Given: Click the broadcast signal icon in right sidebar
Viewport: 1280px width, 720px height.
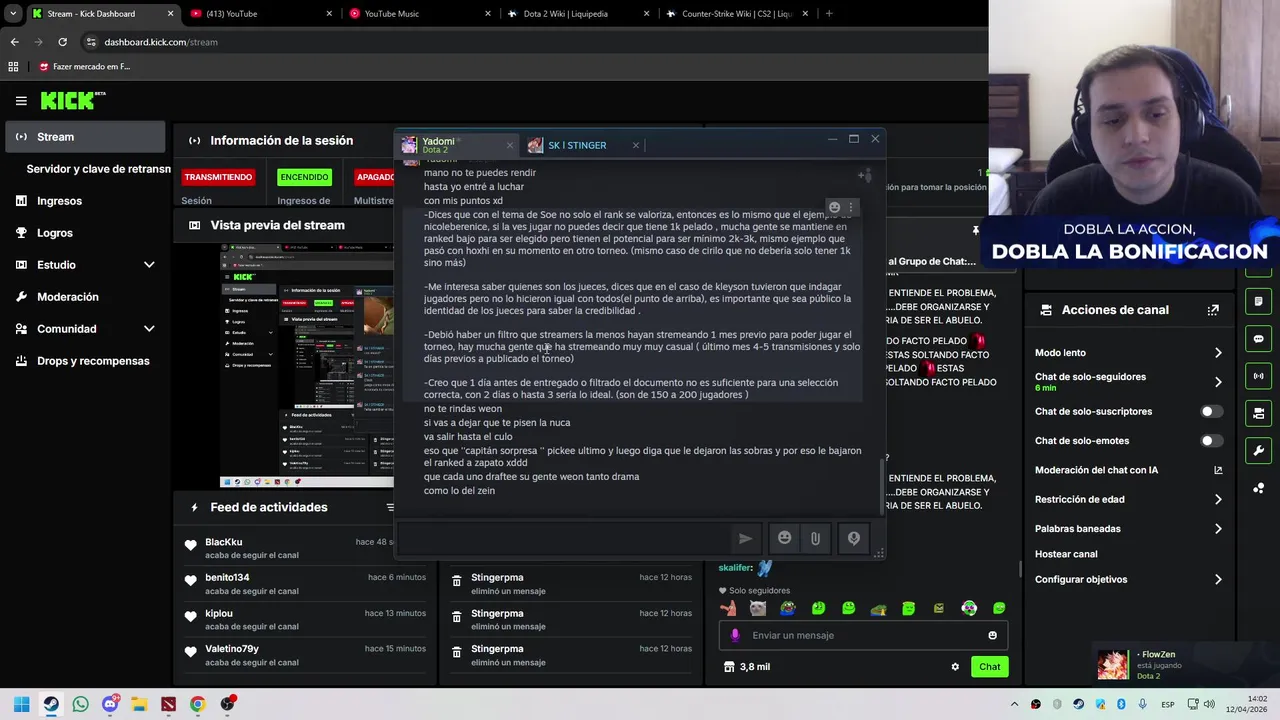Looking at the screenshot, I should point(1258,376).
